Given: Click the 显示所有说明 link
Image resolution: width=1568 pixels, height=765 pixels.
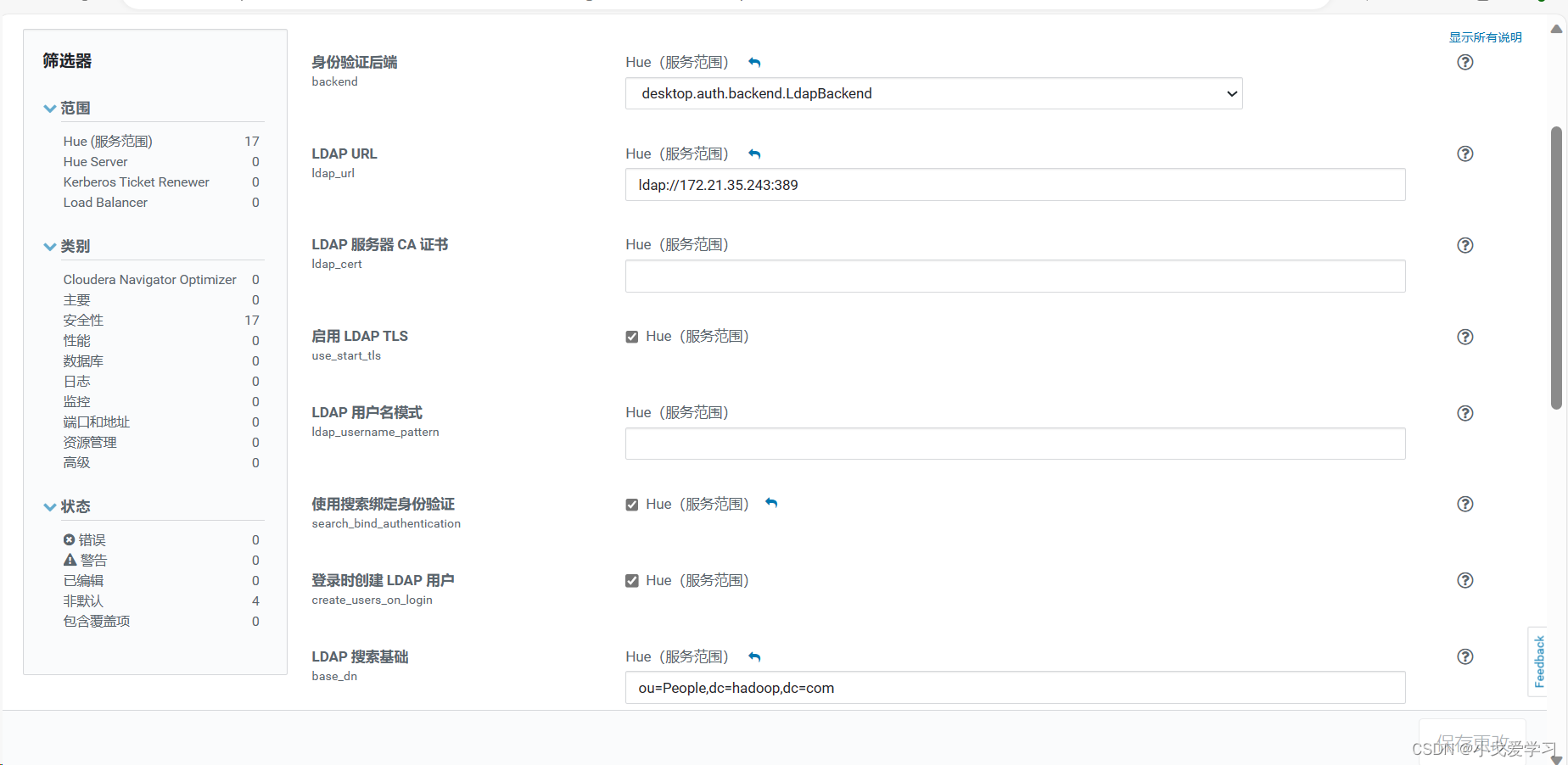Looking at the screenshot, I should [1485, 37].
